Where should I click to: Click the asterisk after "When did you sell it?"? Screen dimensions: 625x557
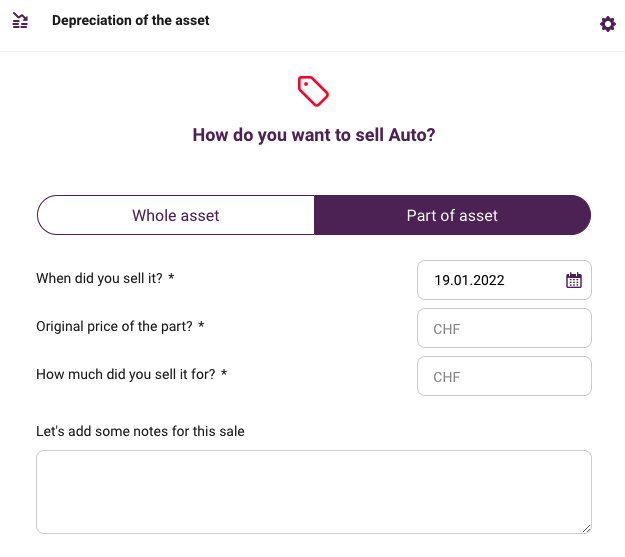click(x=171, y=276)
